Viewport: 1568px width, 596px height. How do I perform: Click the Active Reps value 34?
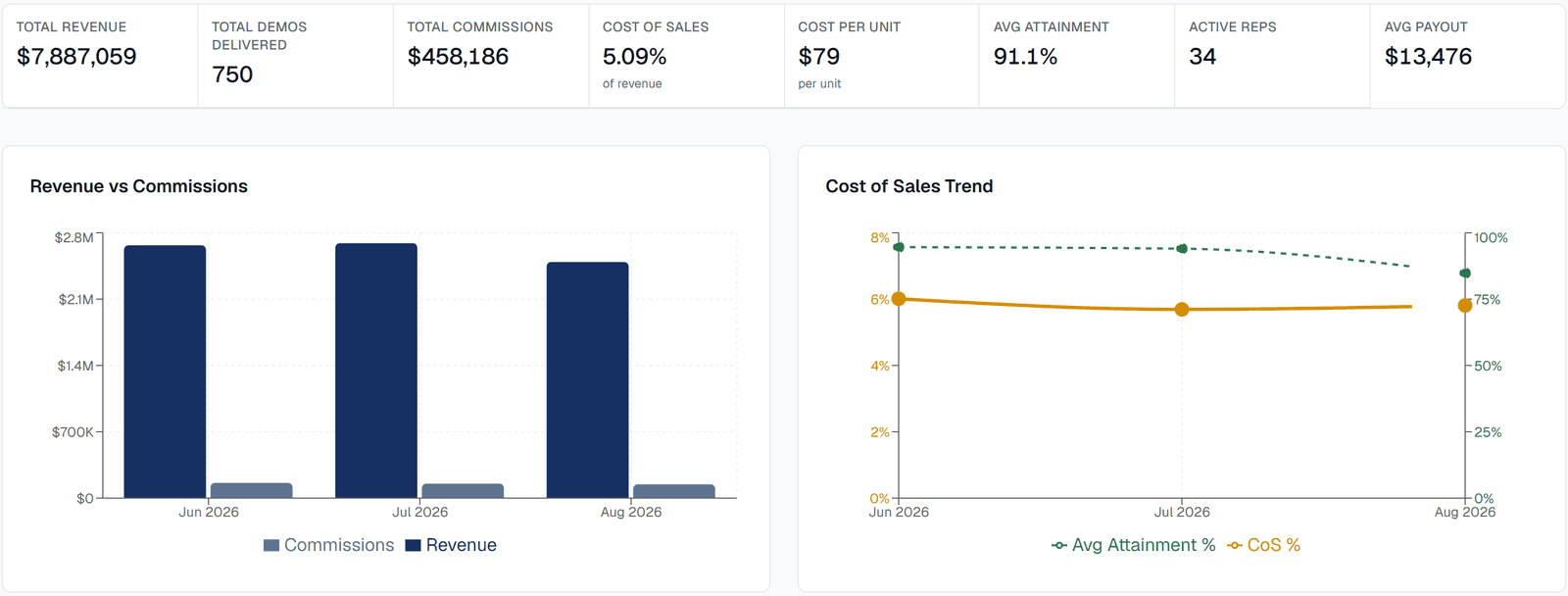(1202, 57)
